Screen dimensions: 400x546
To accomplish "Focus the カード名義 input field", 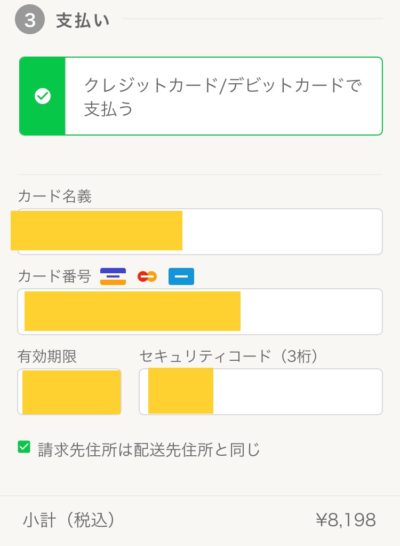I will point(200,231).
